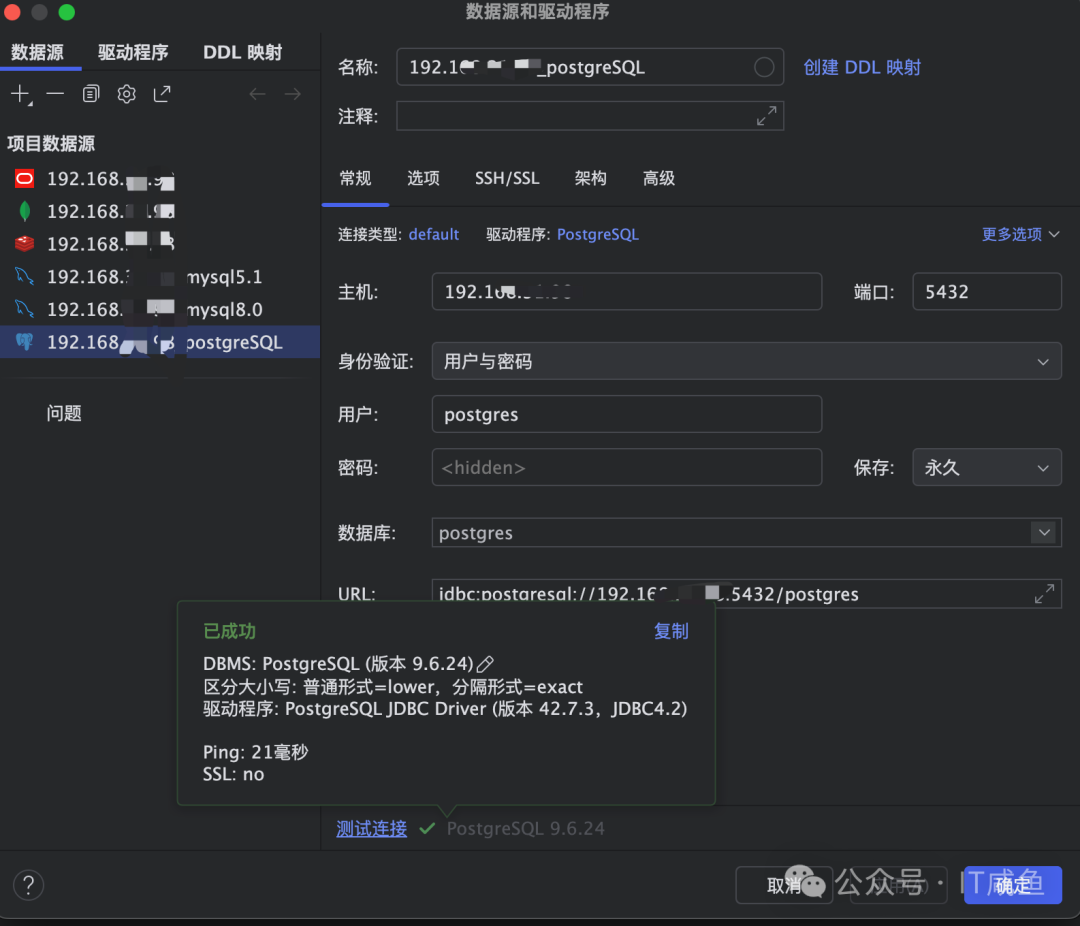Duplicate the data source with copy icon
The image size is (1080, 926).
tap(90, 93)
